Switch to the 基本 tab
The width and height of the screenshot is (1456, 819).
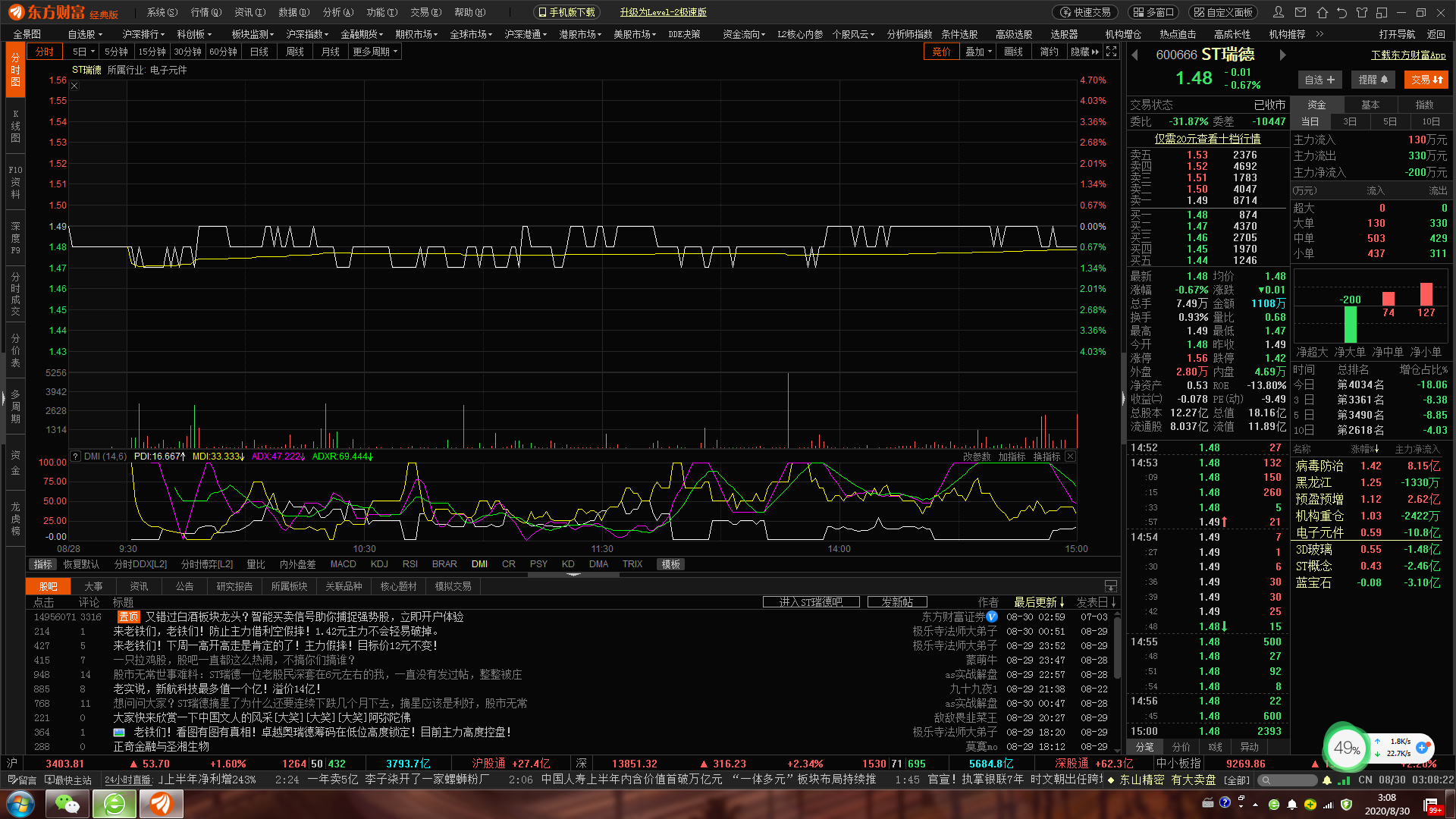coord(1370,105)
